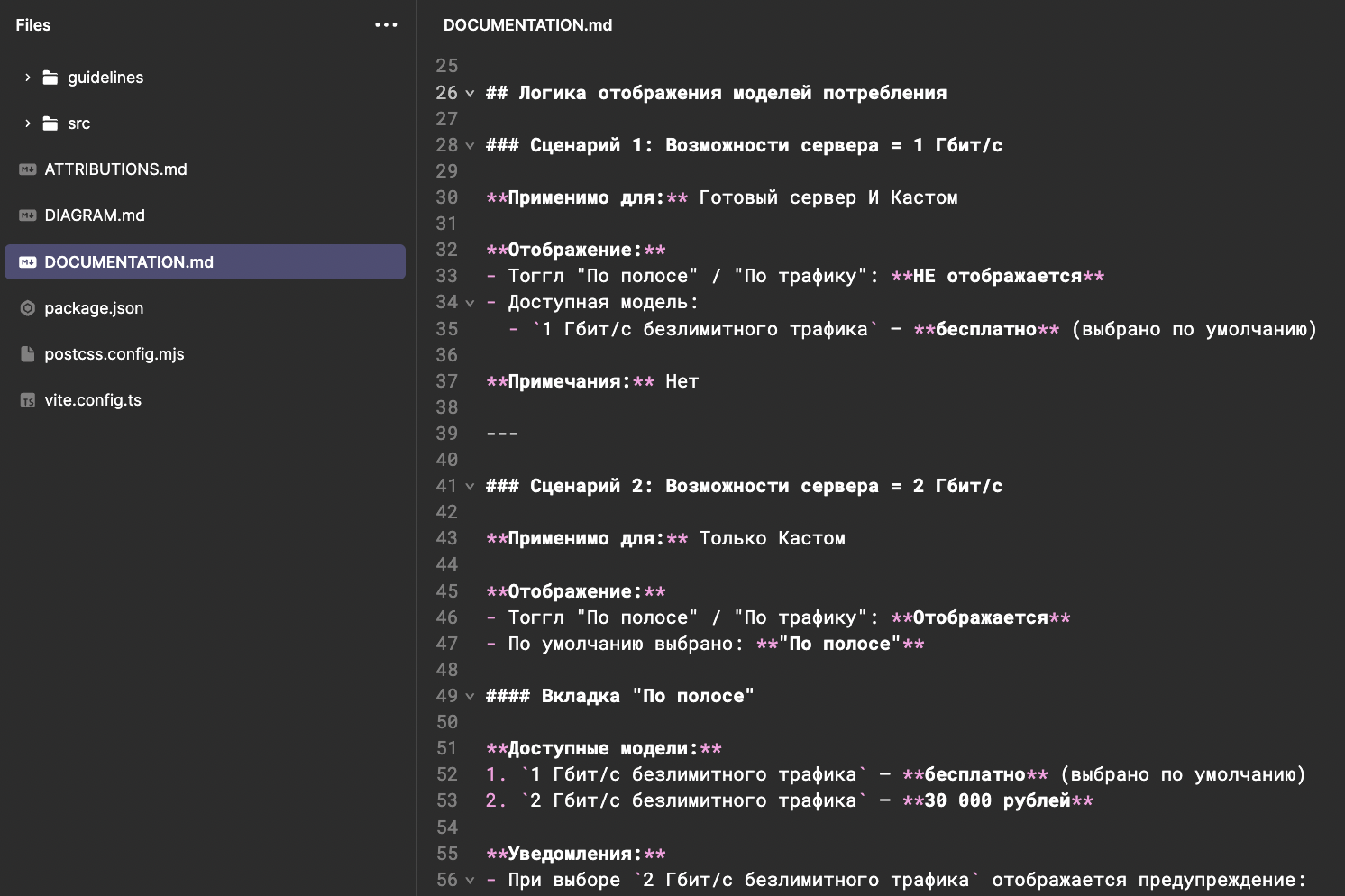Fold the По полосе heading at line 49

pyautogui.click(x=470, y=695)
